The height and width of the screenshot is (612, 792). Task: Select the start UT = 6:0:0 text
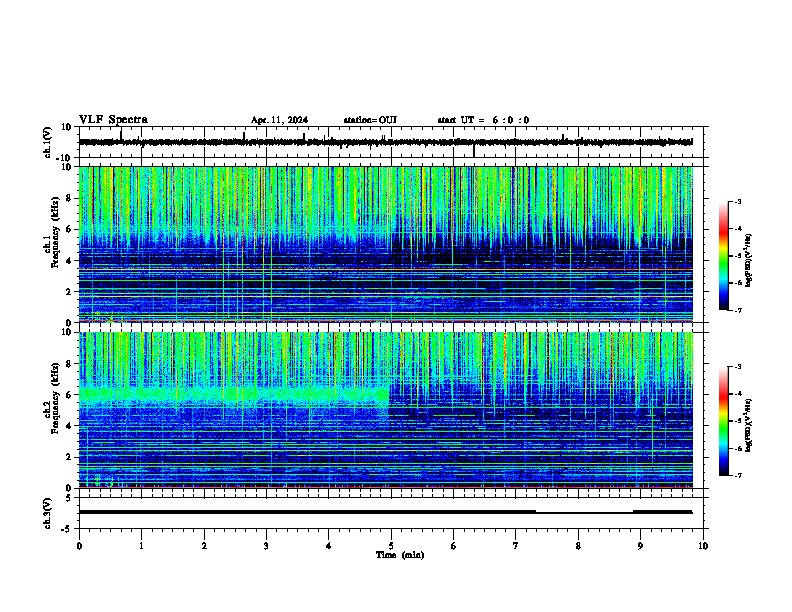tap(483, 120)
